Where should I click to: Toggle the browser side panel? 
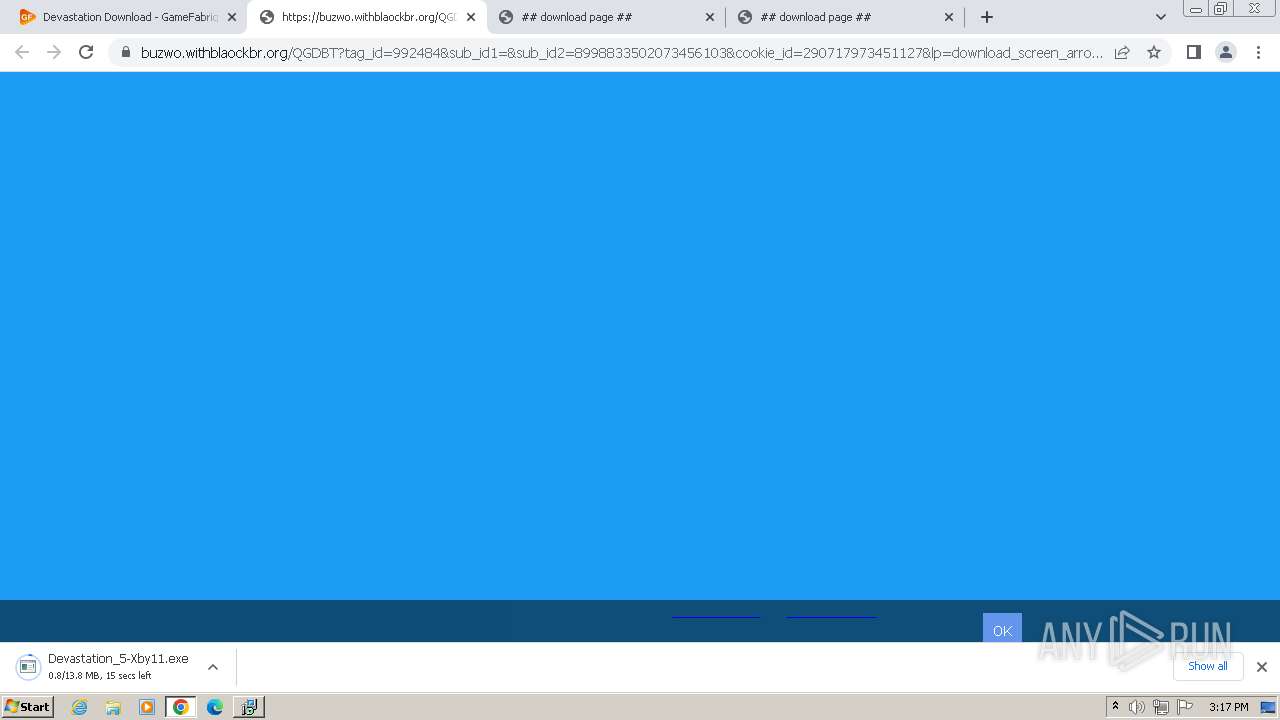click(1193, 53)
